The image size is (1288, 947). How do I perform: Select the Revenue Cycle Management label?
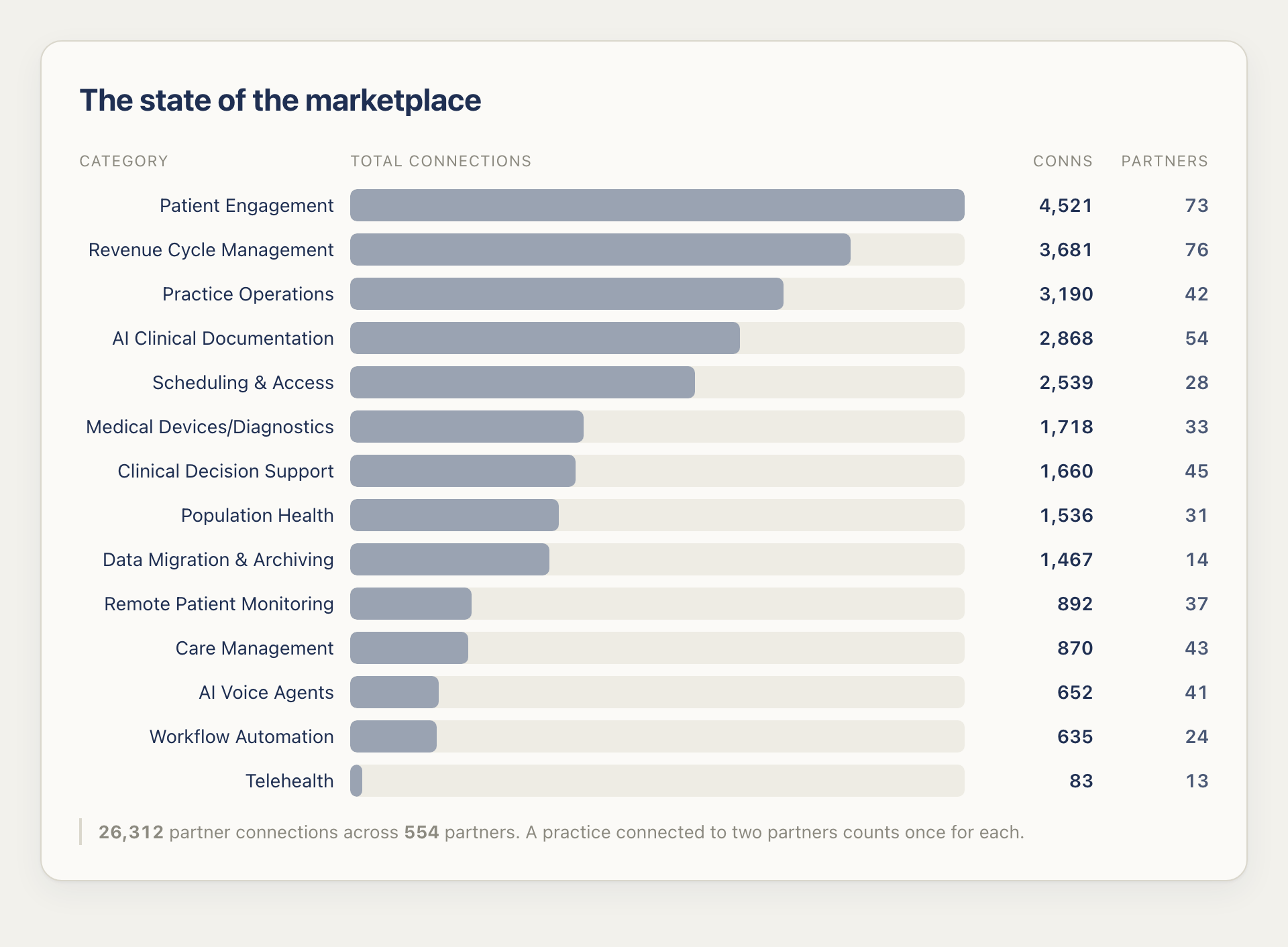click(x=211, y=249)
